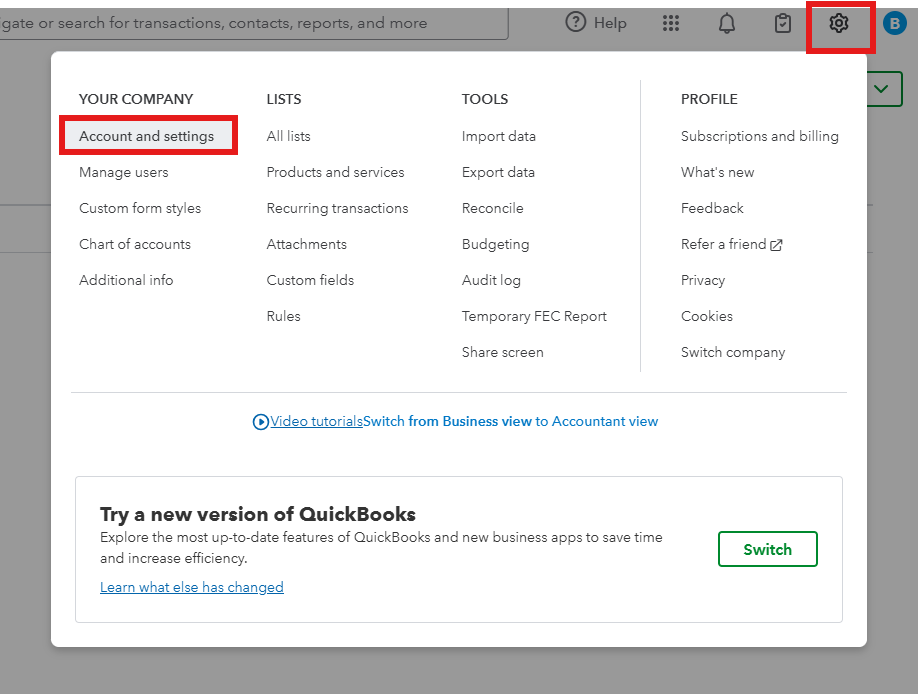Select Export data tool
Screen dimensions: 918x694
click(498, 172)
